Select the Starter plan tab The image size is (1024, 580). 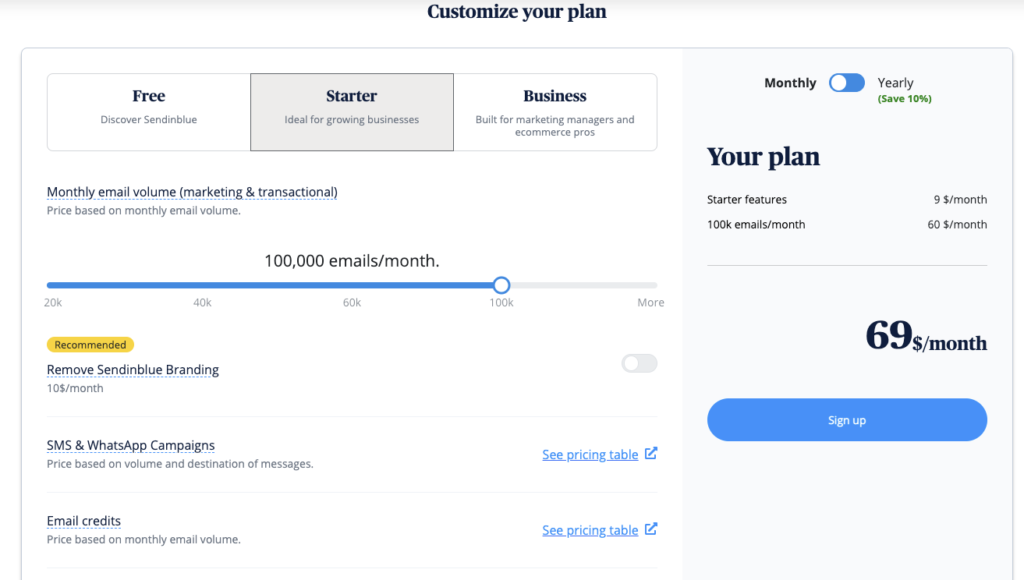tap(352, 111)
